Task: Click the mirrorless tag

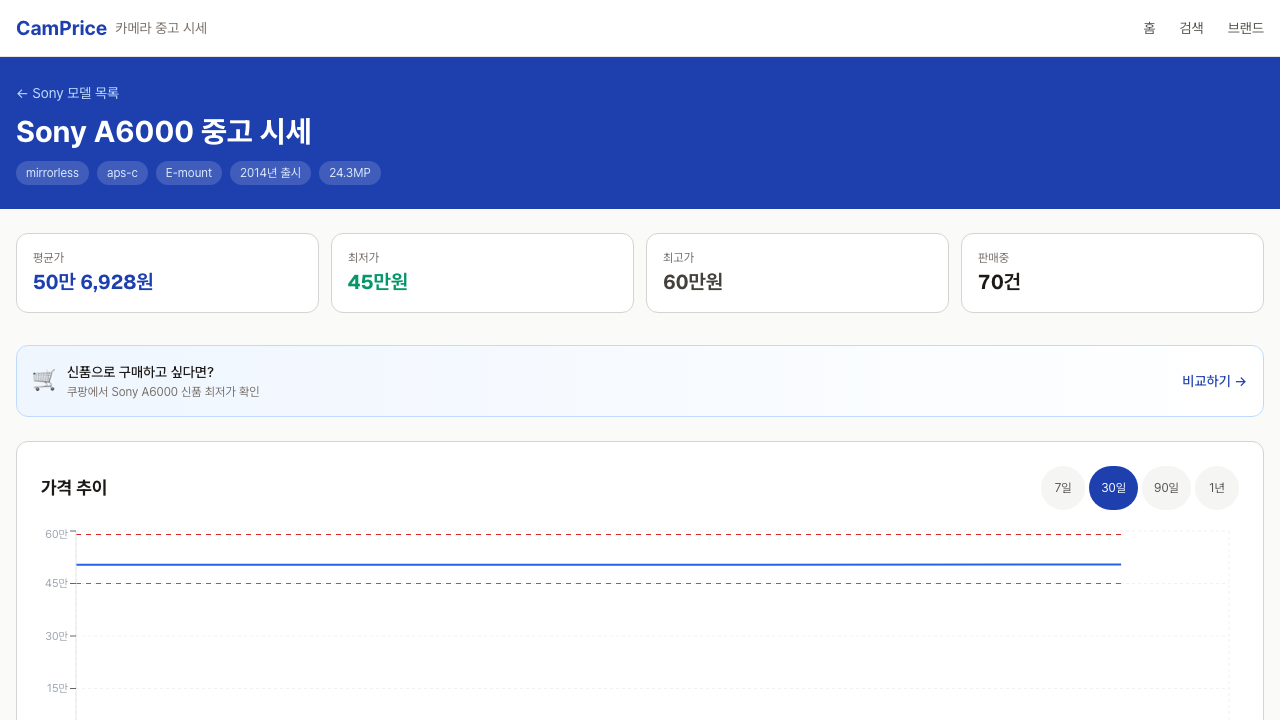Action: [52, 173]
